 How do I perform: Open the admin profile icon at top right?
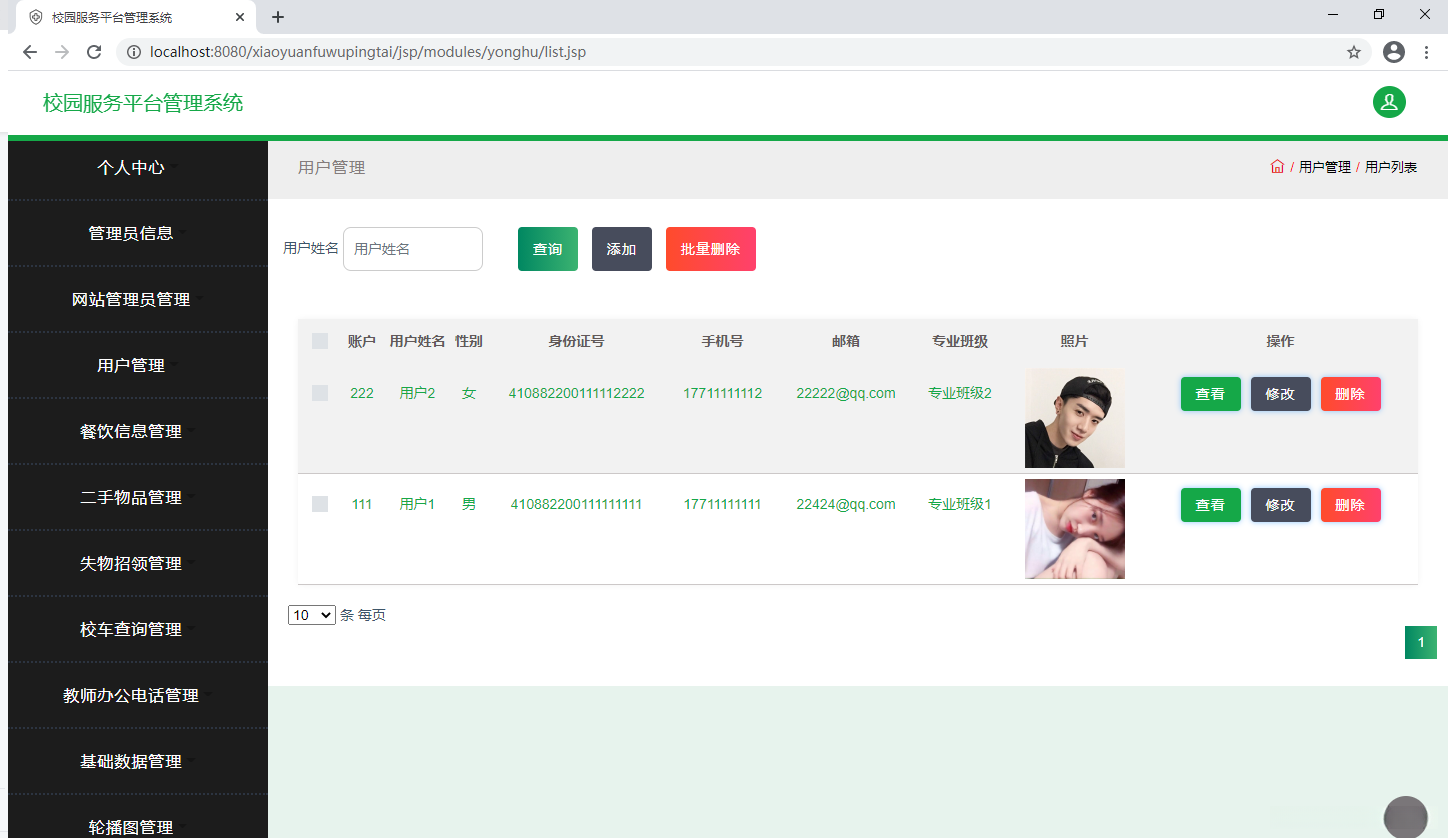point(1389,102)
